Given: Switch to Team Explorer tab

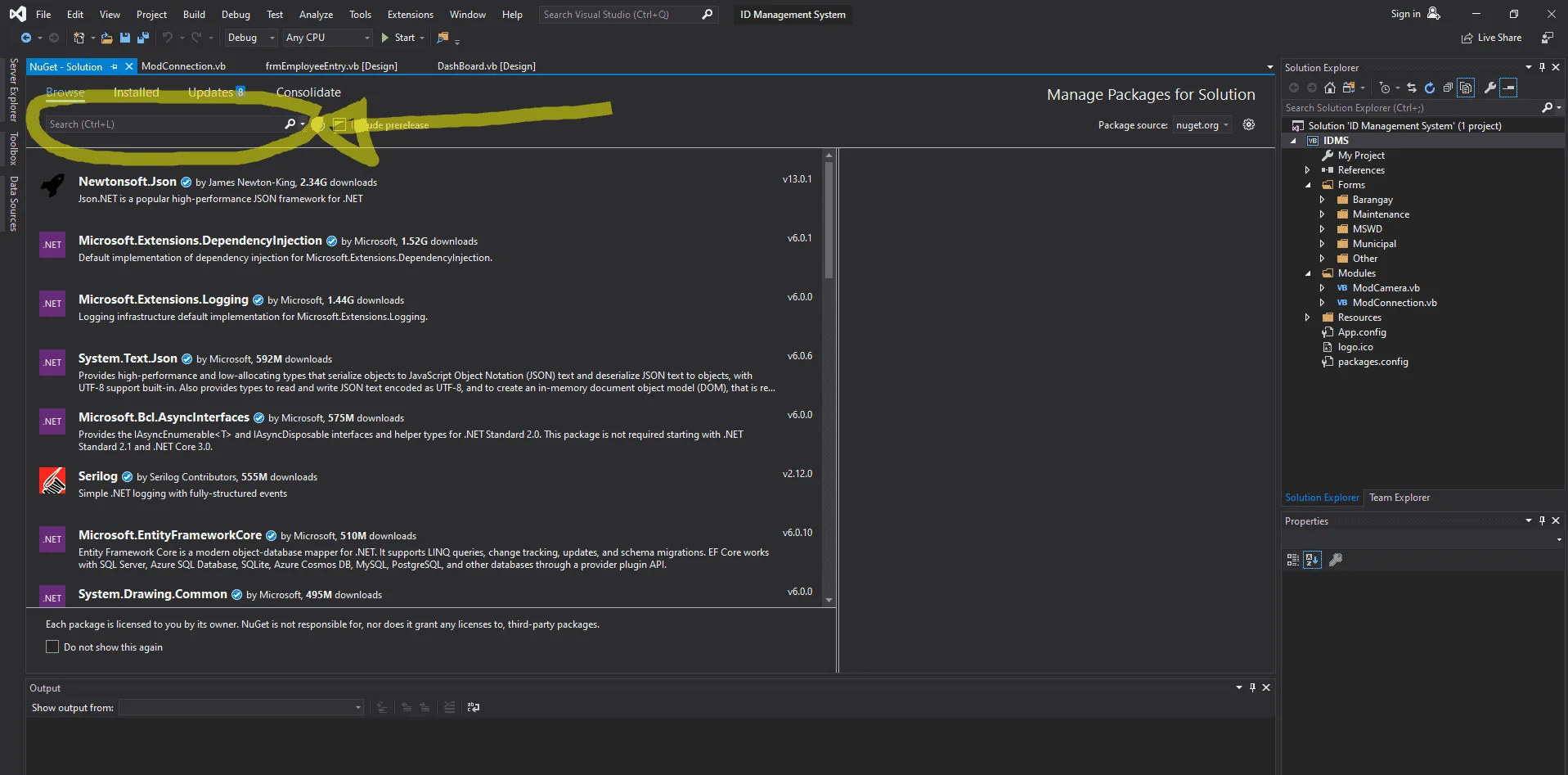Looking at the screenshot, I should click(1400, 498).
